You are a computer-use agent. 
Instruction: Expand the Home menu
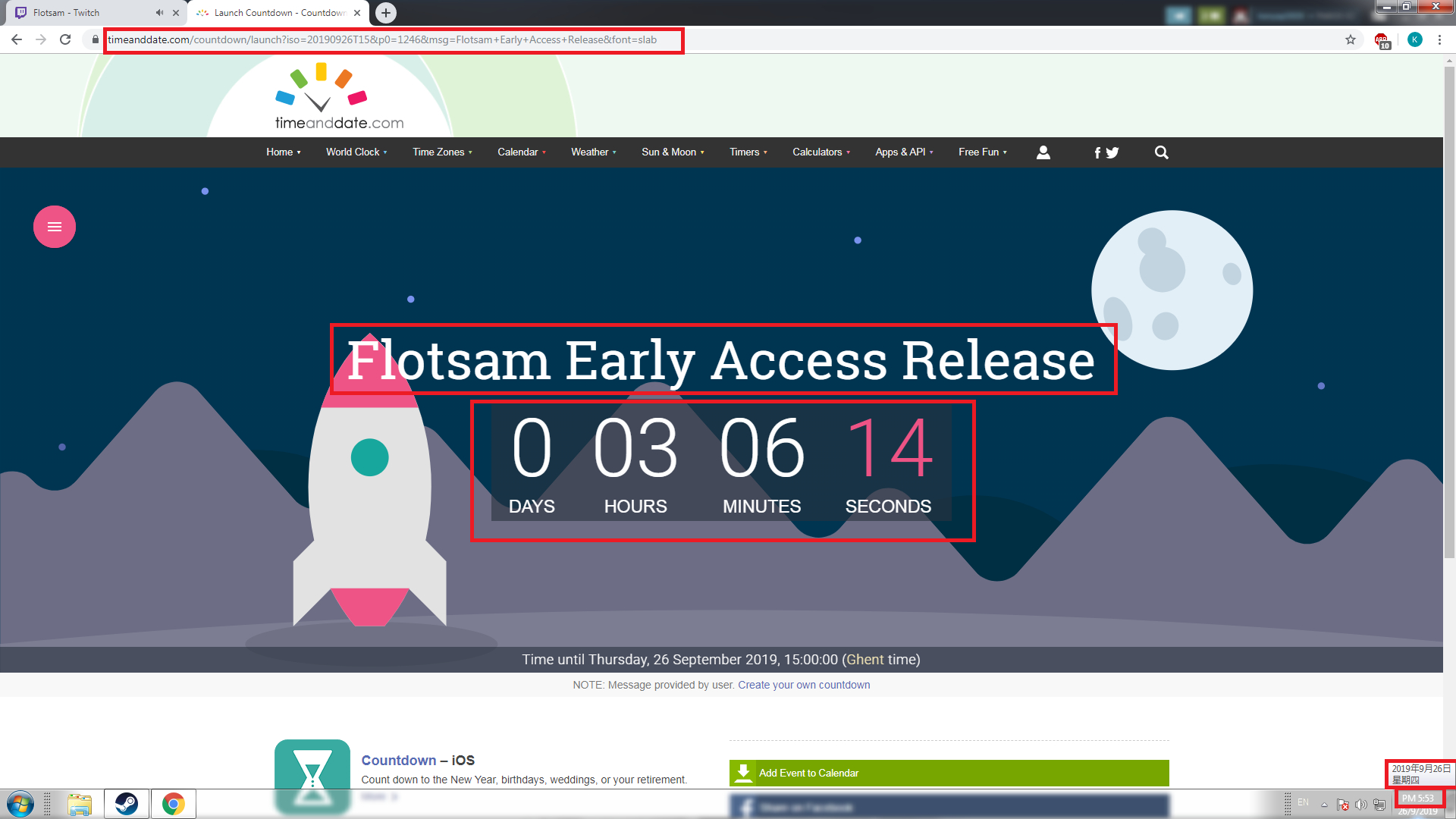(284, 152)
